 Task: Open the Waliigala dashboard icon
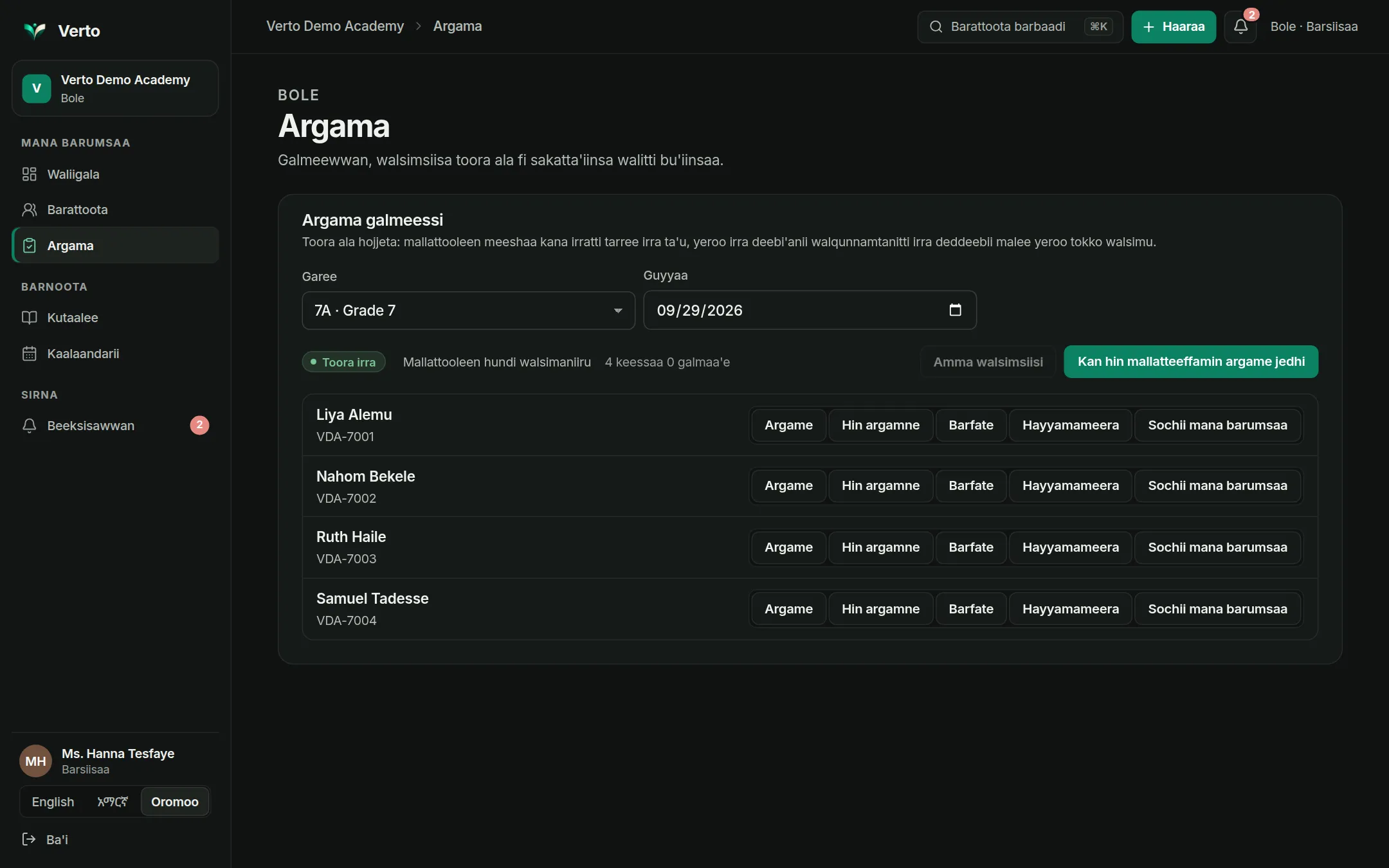30,174
